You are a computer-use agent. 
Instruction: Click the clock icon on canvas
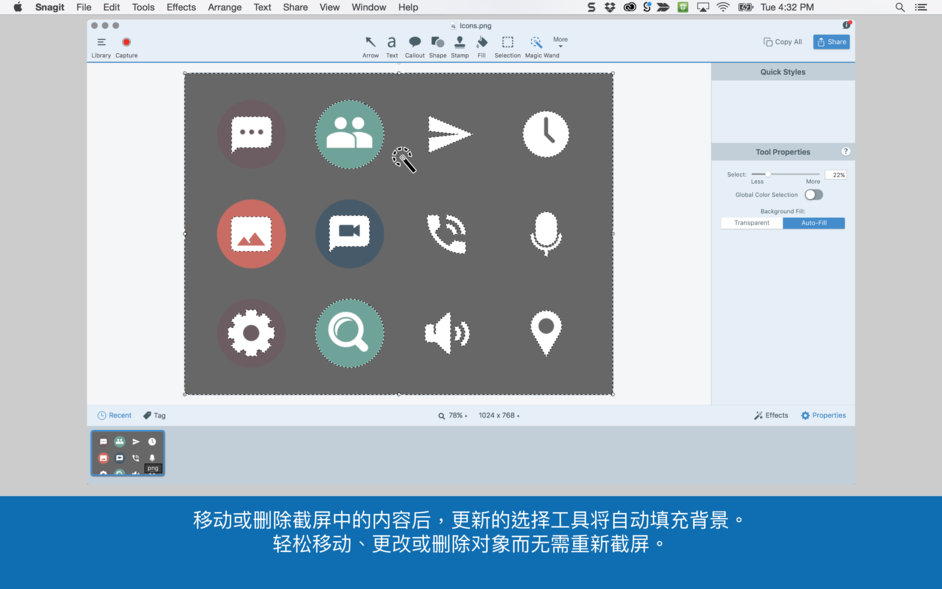tap(545, 134)
